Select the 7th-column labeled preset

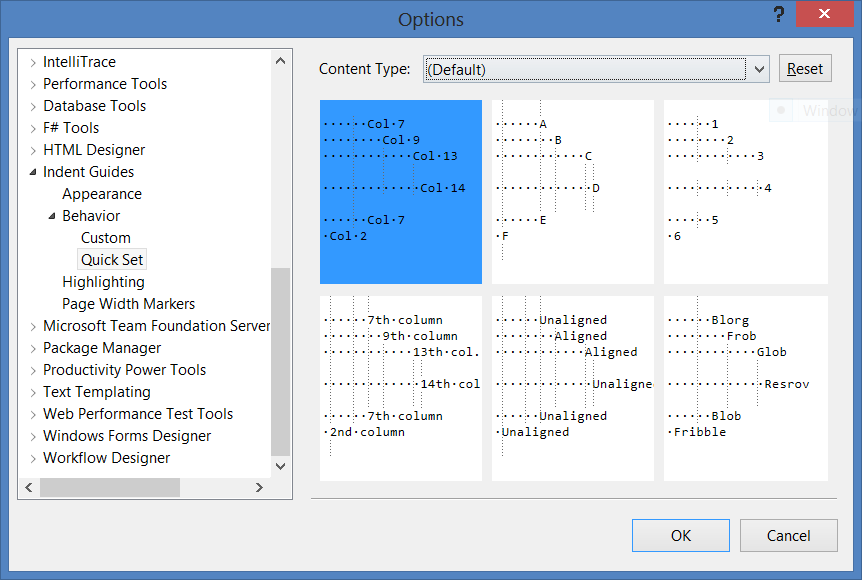click(400, 387)
